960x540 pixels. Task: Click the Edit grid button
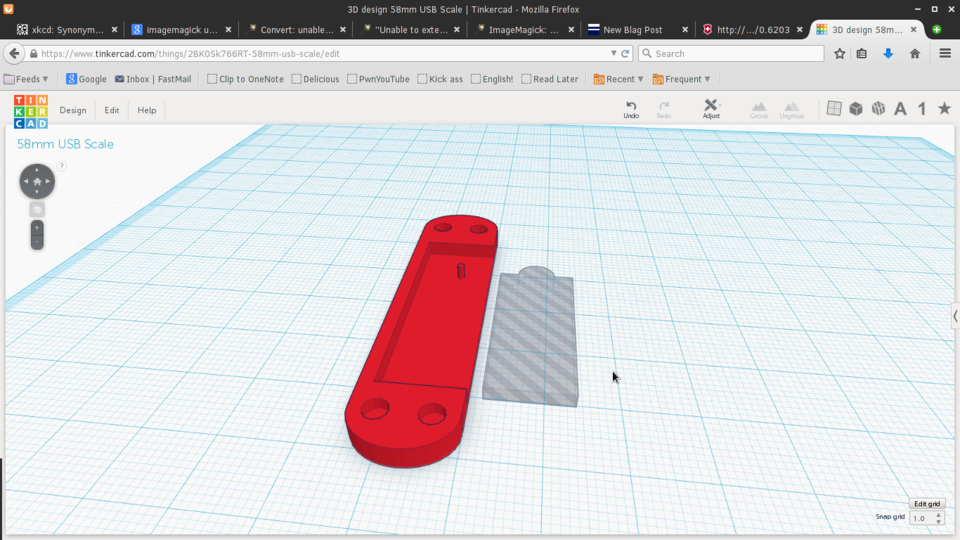(926, 504)
